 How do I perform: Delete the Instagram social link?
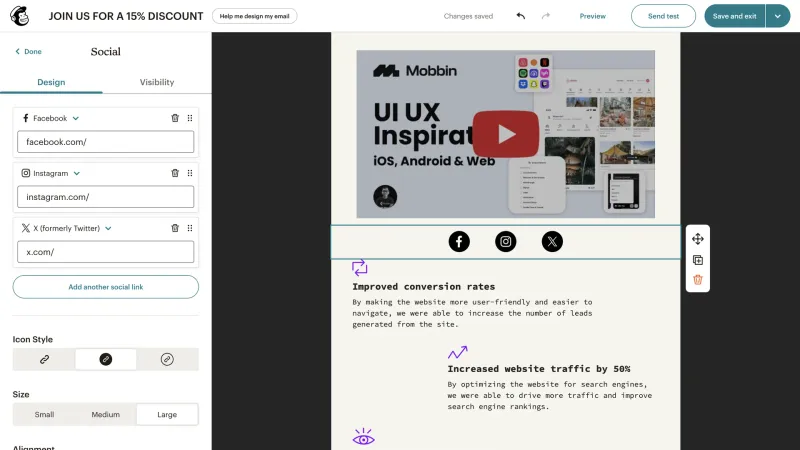(x=175, y=173)
